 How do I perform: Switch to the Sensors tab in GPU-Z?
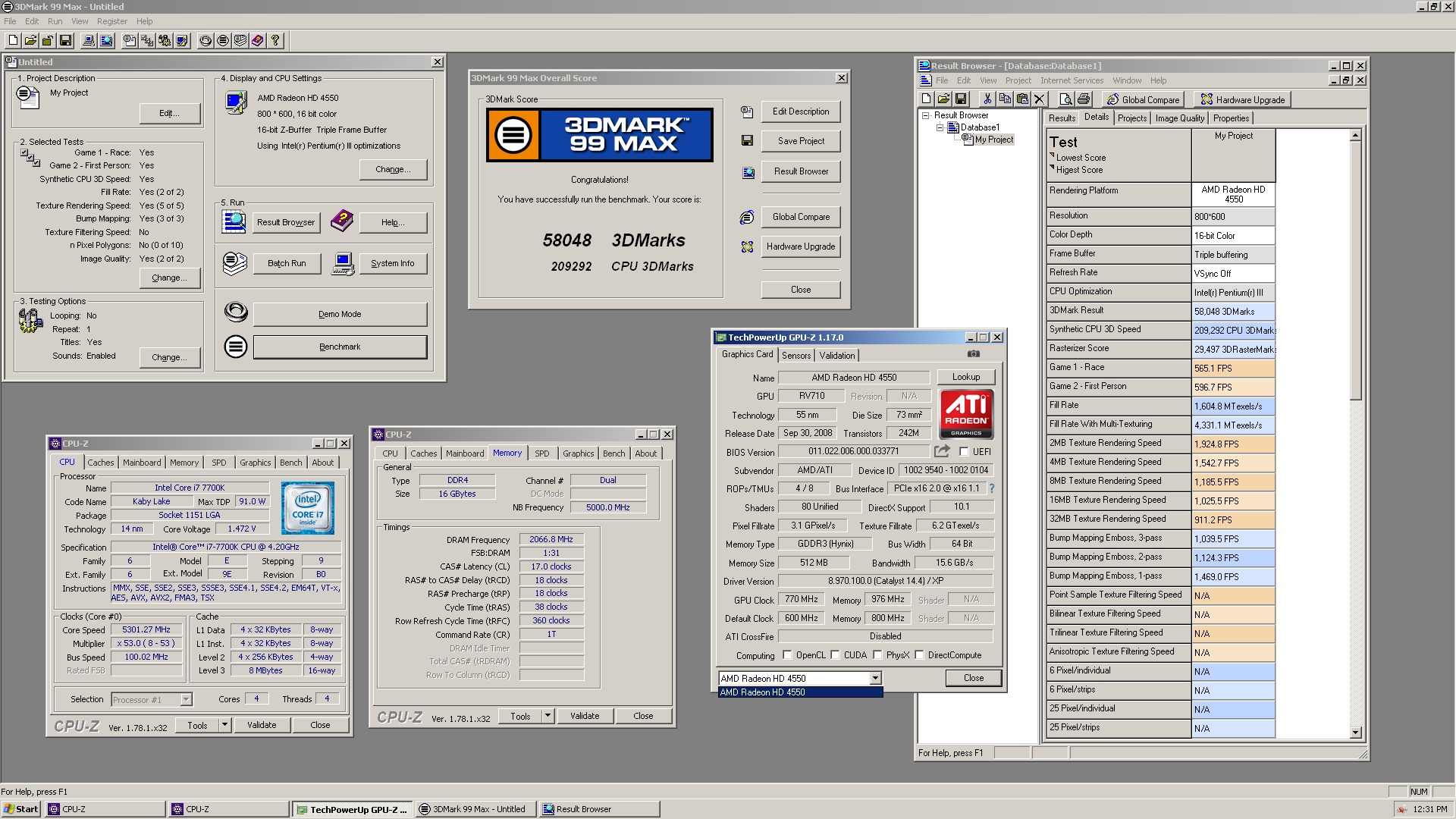[796, 355]
